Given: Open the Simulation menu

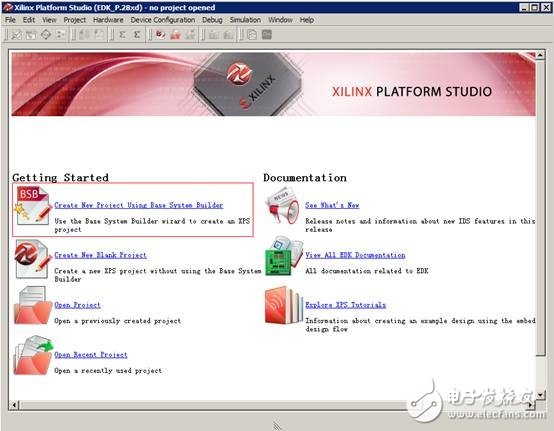Looking at the screenshot, I should (x=245, y=20).
